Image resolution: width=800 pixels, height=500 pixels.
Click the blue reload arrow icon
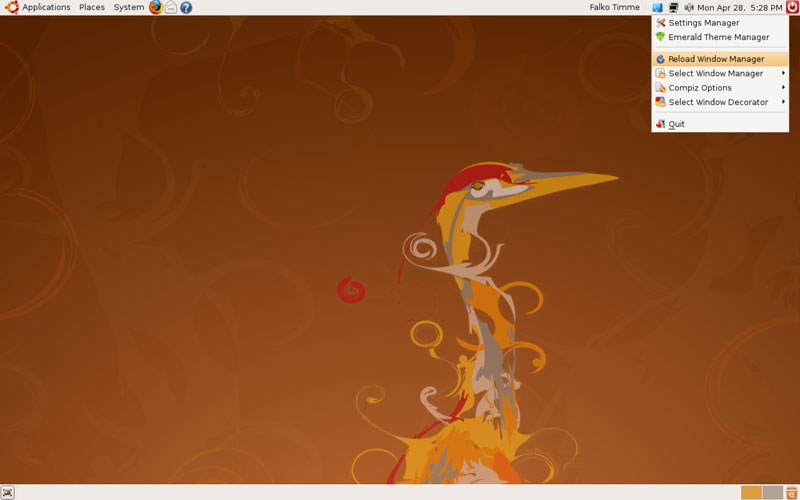click(x=661, y=59)
